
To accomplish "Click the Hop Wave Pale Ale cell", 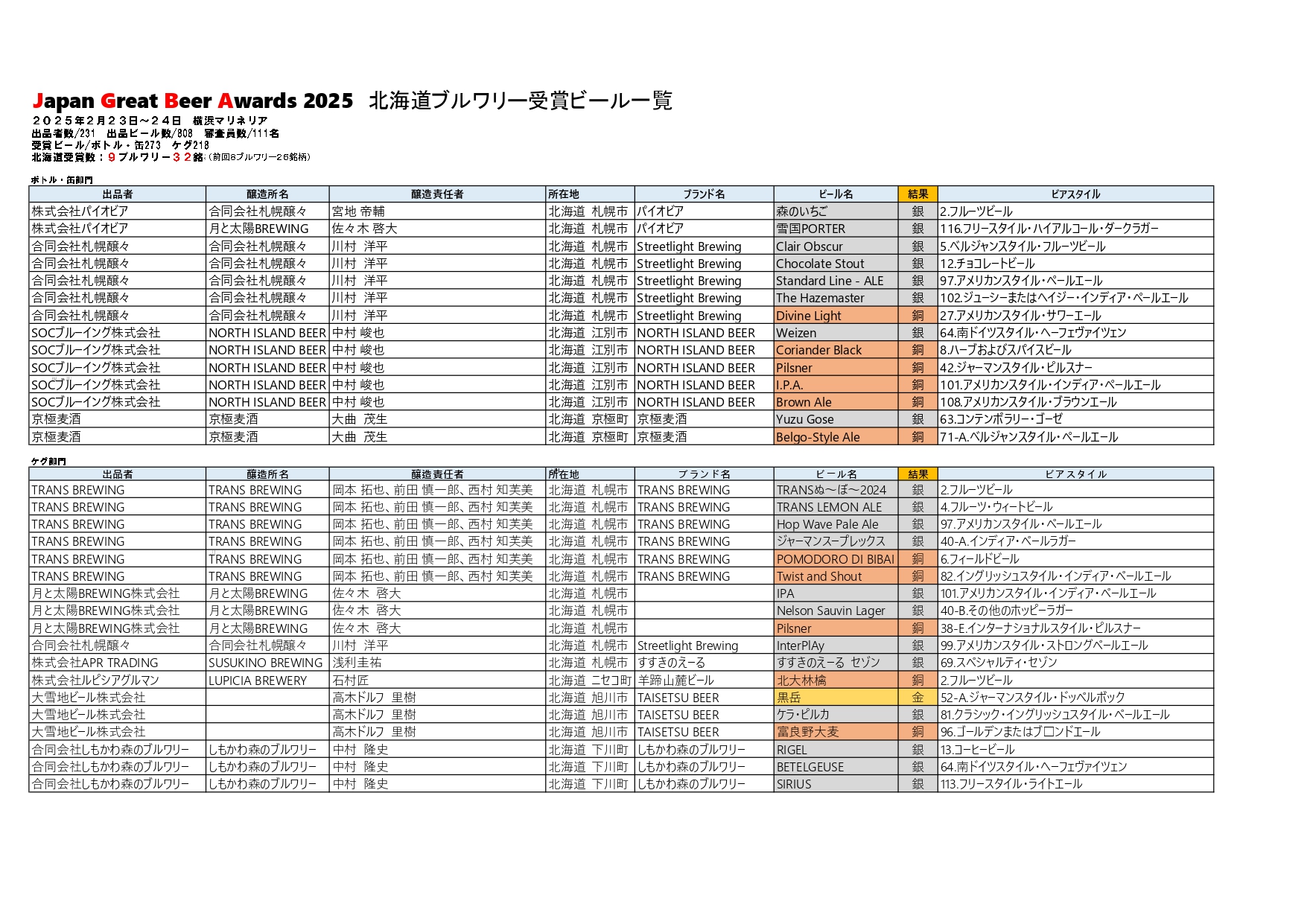I will 836,524.
